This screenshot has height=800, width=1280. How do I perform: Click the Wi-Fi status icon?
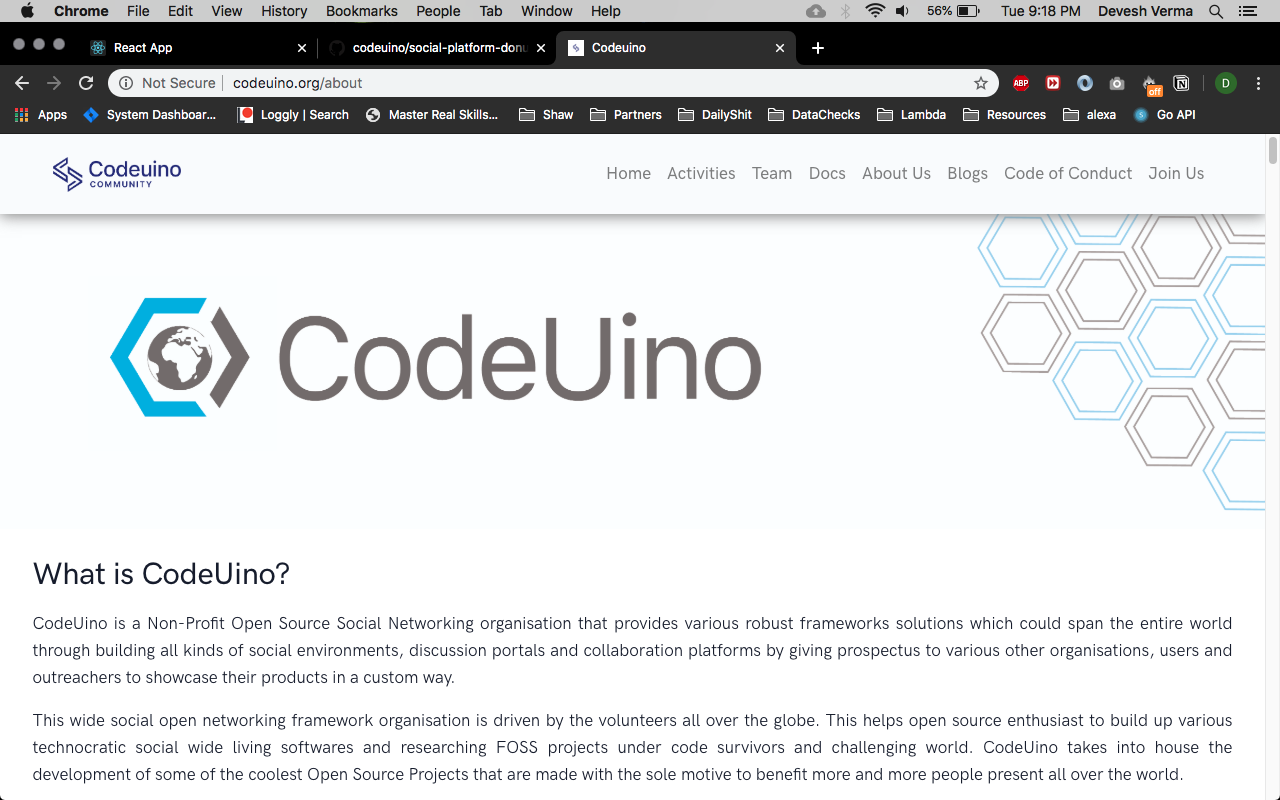[876, 11]
